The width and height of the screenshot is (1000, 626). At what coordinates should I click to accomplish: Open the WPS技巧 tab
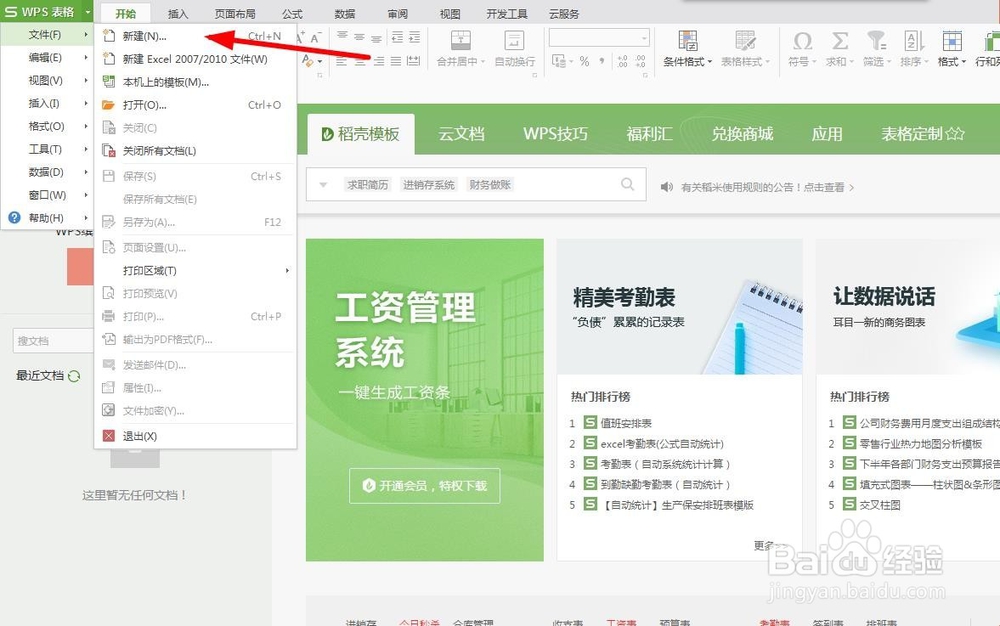(555, 134)
